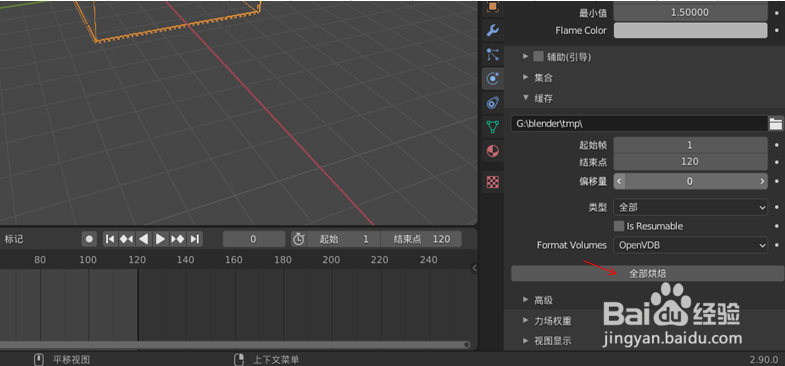This screenshot has height=366, width=785.
Task: Click the animate dot beside 结束点 in cache
Action: [776, 162]
